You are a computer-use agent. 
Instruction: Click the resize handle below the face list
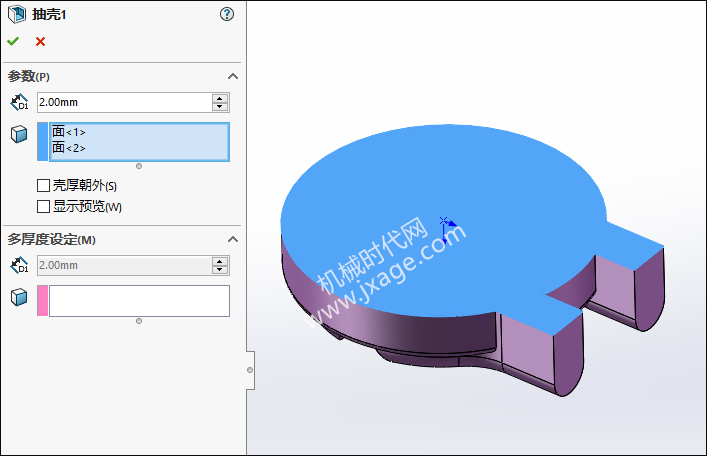(139, 166)
